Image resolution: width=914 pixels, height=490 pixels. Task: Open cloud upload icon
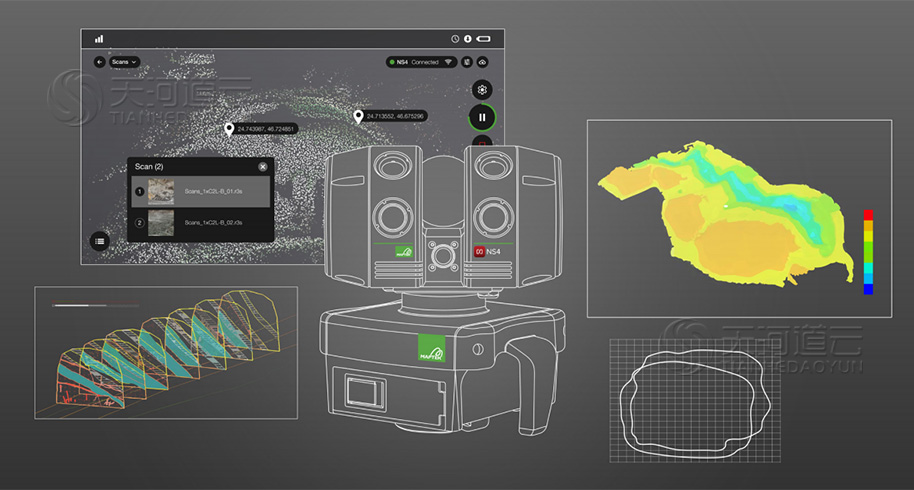(483, 62)
